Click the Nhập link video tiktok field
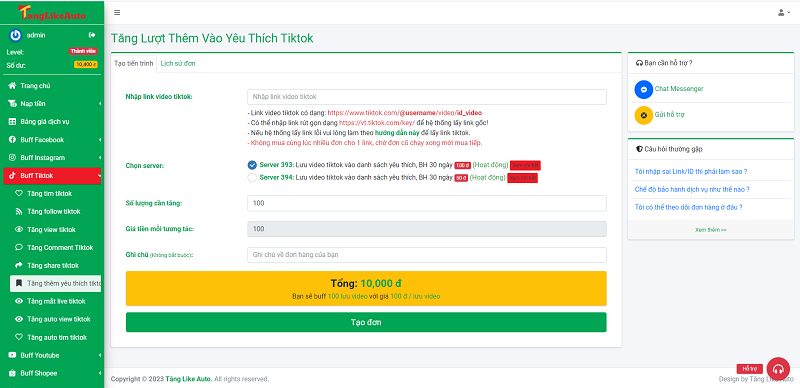Screen dimensions: 800x388 (x=427, y=96)
